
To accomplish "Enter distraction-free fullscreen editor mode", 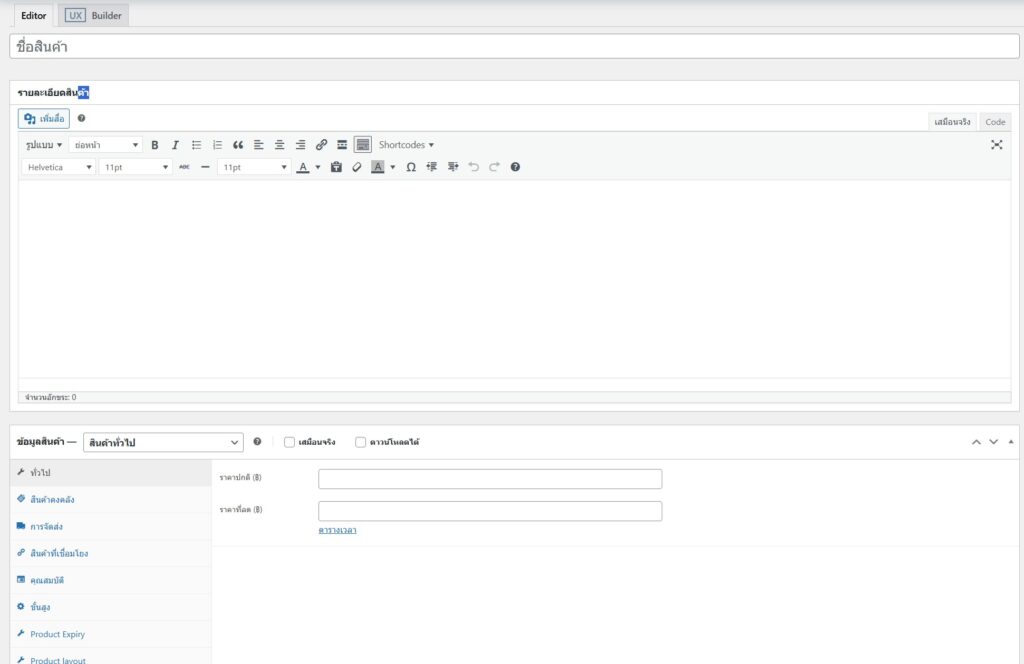I will click(996, 145).
